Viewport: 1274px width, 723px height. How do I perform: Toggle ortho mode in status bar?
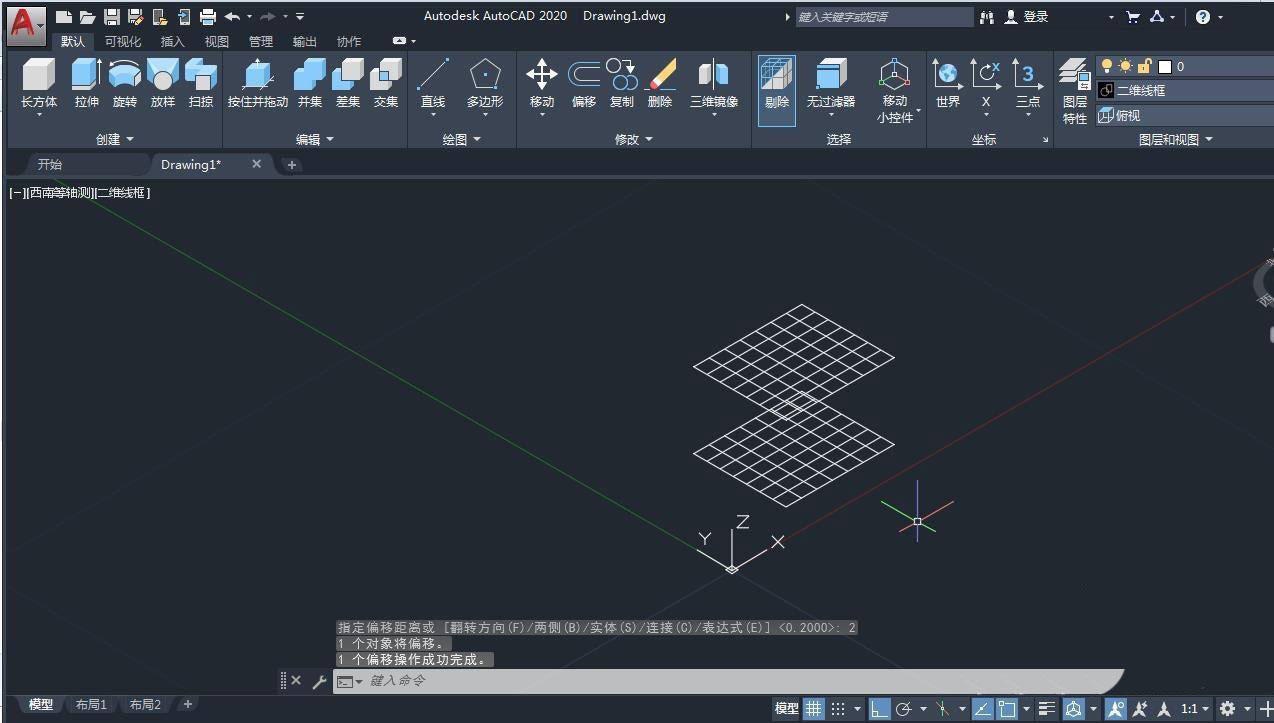(879, 709)
